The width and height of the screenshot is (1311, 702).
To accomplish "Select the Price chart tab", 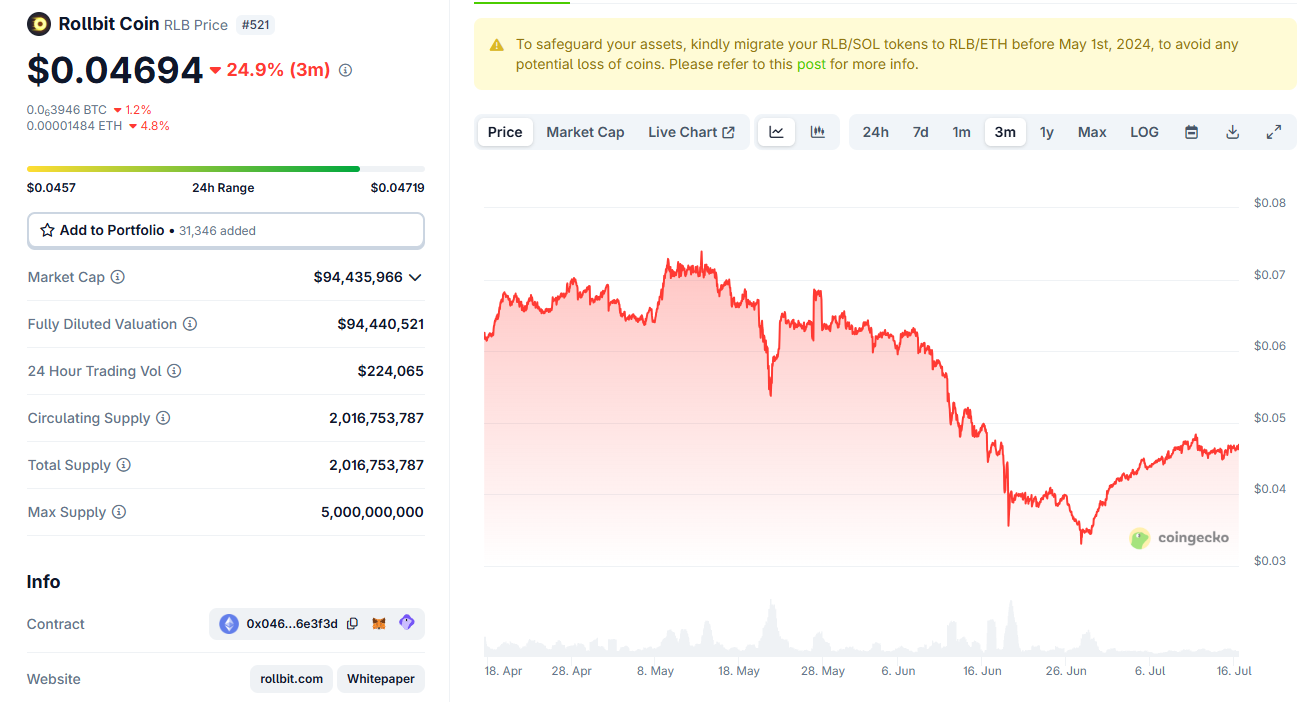I will (505, 132).
